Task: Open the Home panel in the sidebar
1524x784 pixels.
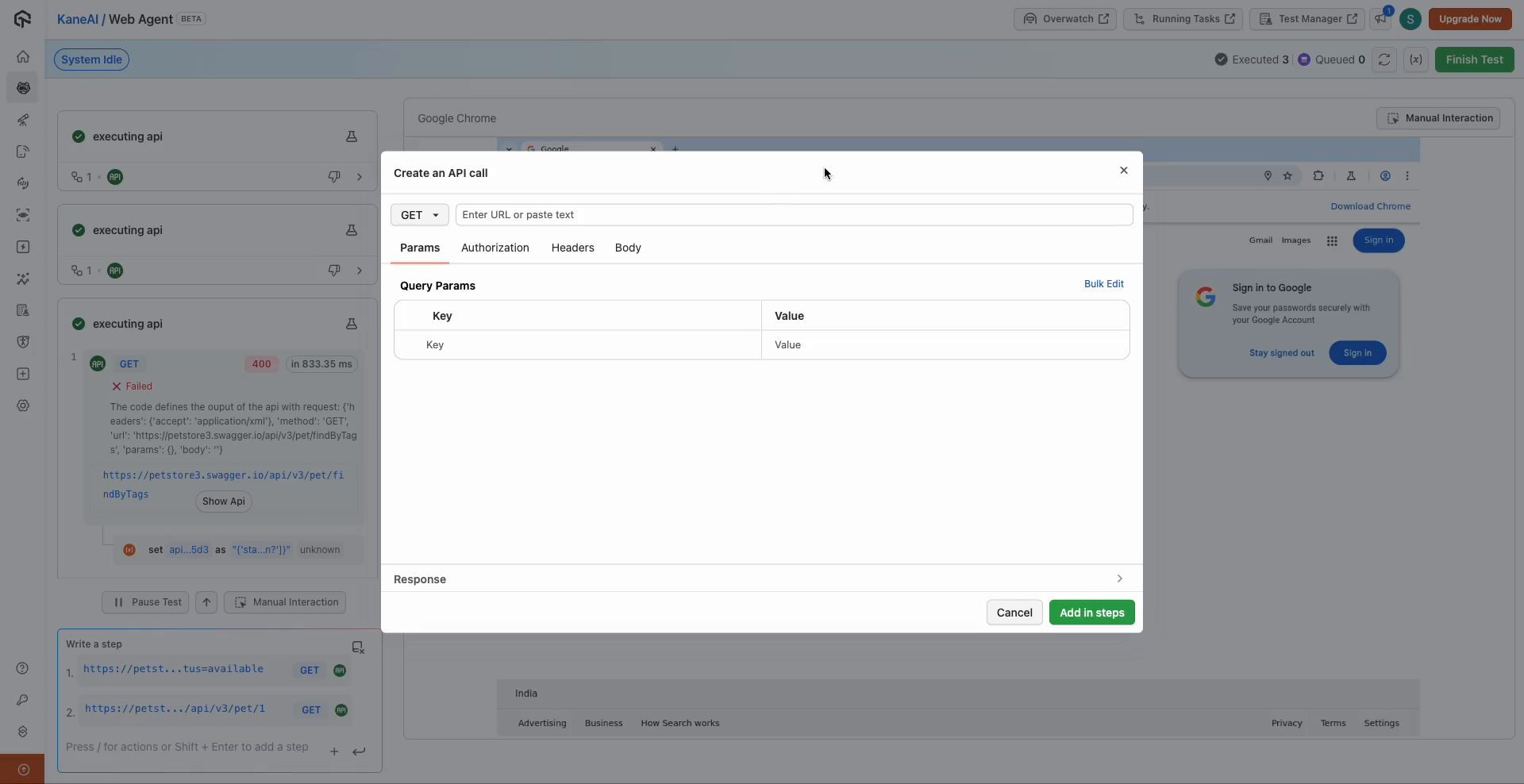Action: coord(23,58)
